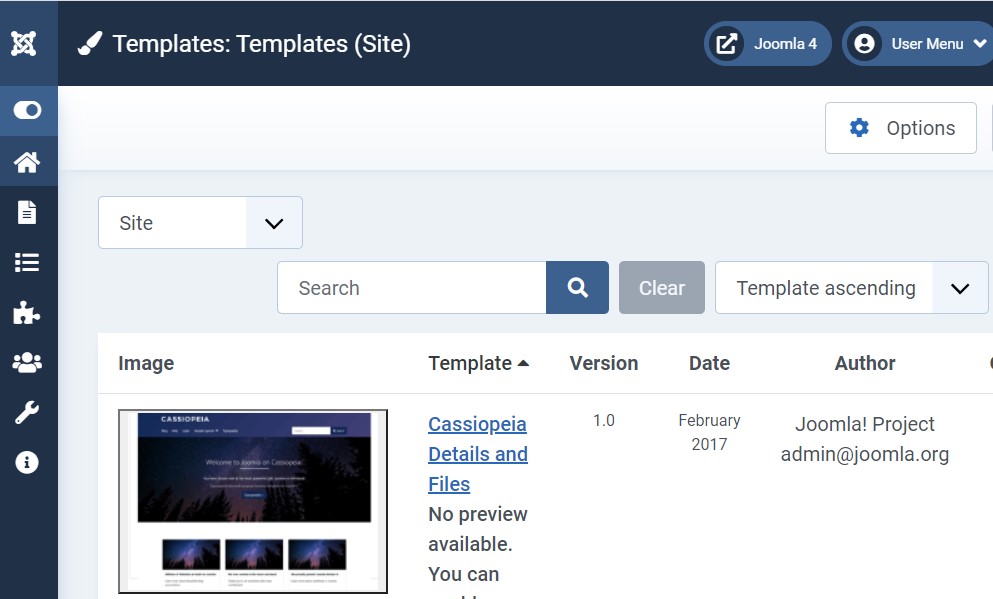Click the Templates: Templates (Site) page title
The width and height of the screenshot is (993, 599).
tap(262, 44)
